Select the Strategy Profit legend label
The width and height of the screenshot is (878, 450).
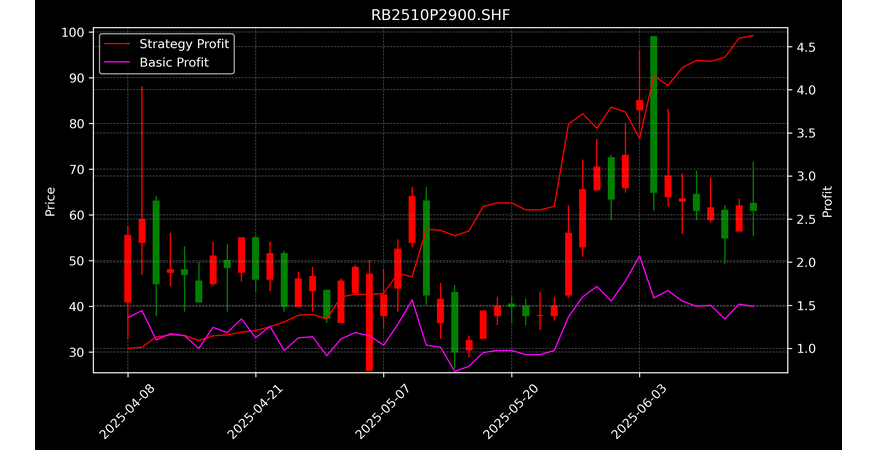click(x=184, y=44)
